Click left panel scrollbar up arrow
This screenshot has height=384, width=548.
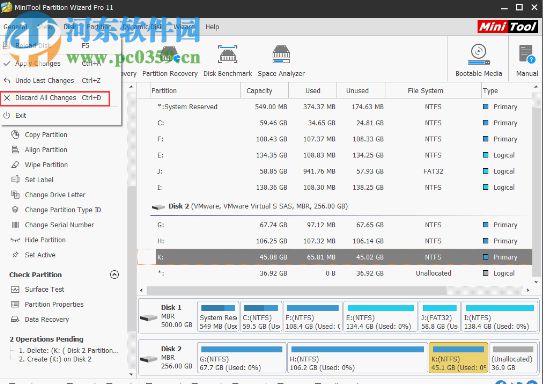coord(131,87)
